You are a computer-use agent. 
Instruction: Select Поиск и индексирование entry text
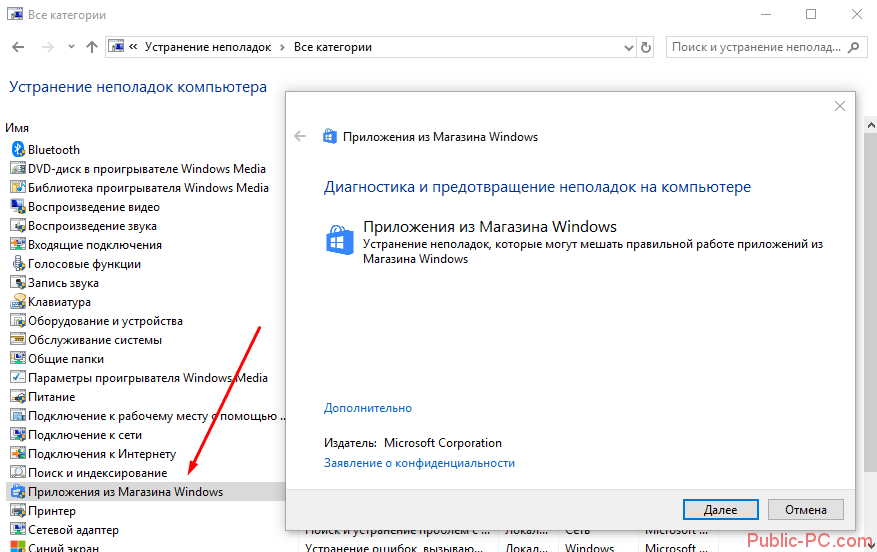click(x=97, y=473)
